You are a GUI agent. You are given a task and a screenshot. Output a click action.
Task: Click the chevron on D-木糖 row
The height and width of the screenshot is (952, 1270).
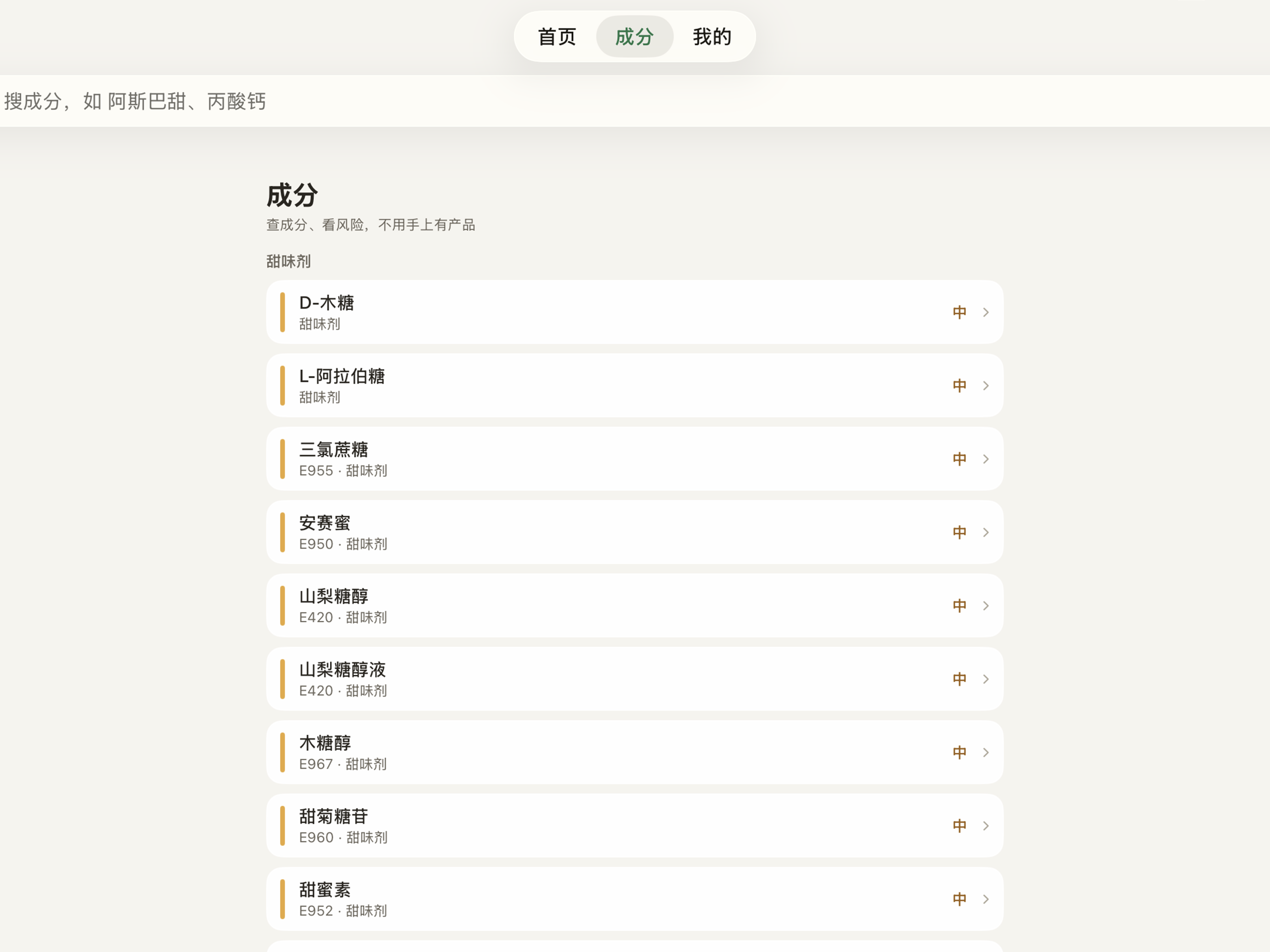(986, 312)
